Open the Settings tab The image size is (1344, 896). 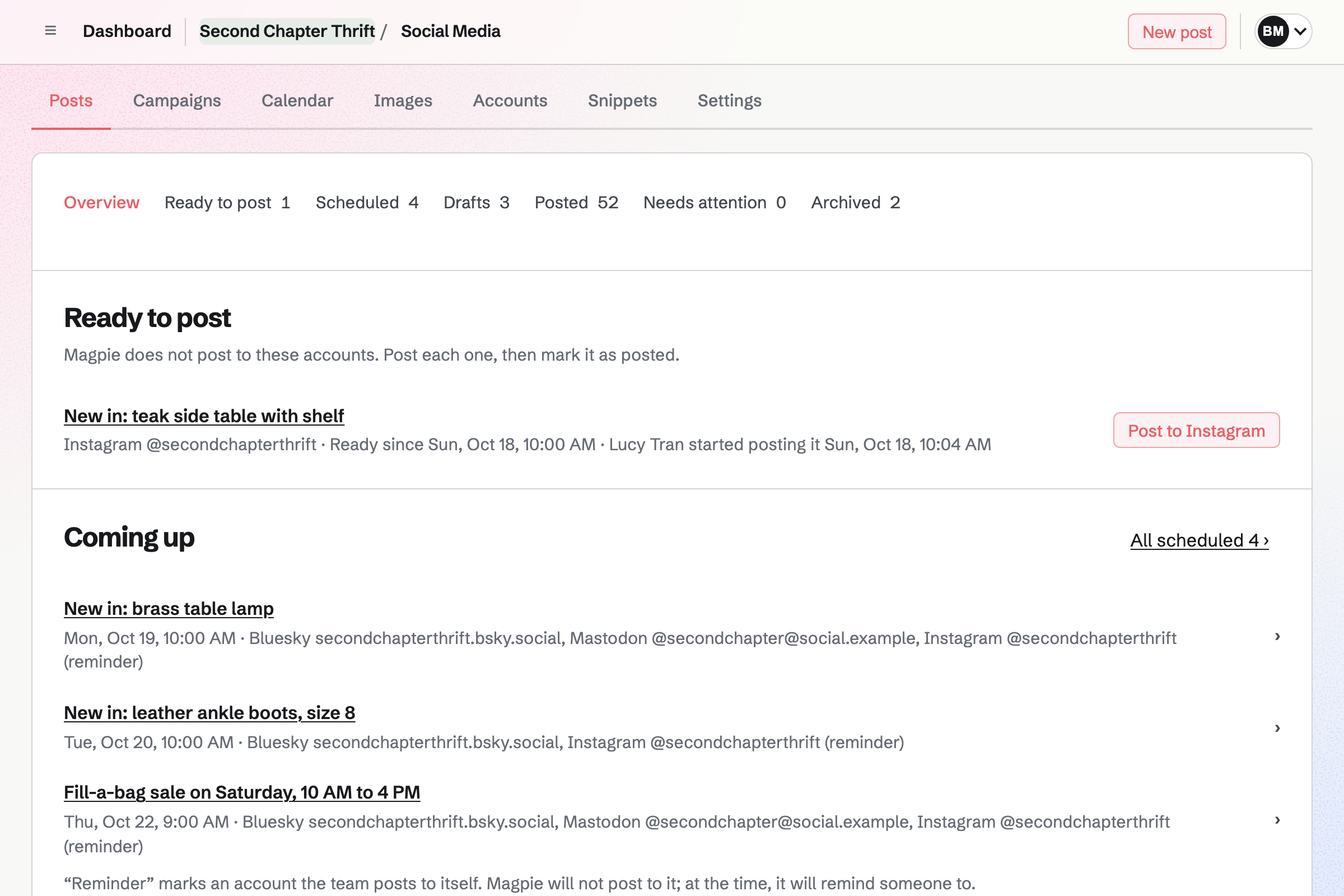729,101
